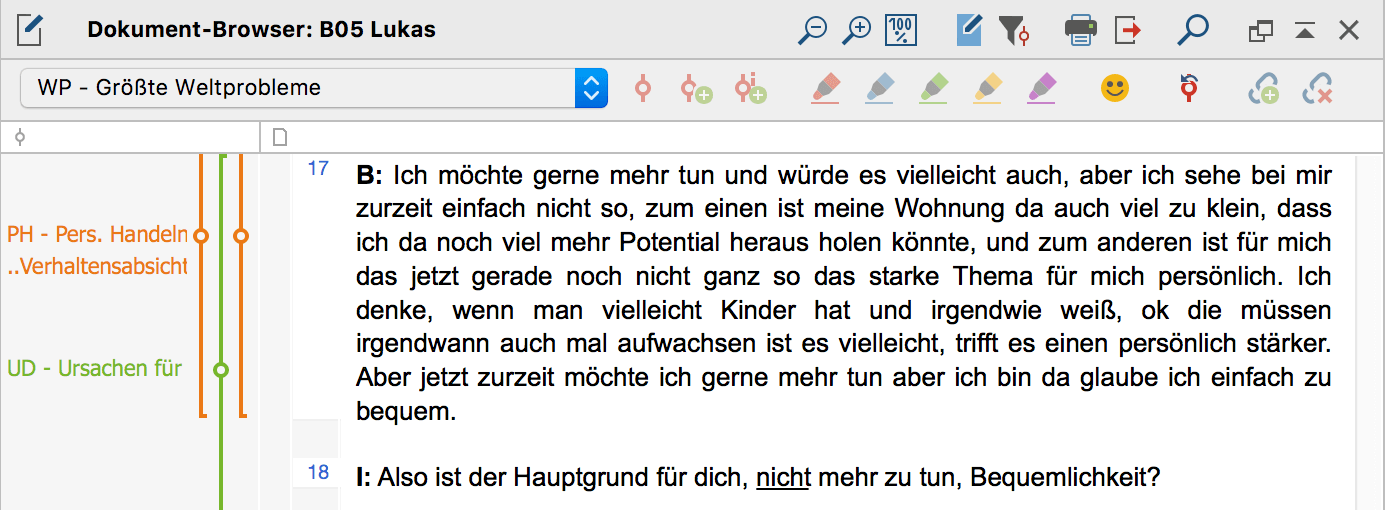Image resolution: width=1385 pixels, height=510 pixels.
Task: Click the word Bequemlichkeit in paragraph 18
Action: click(1057, 479)
